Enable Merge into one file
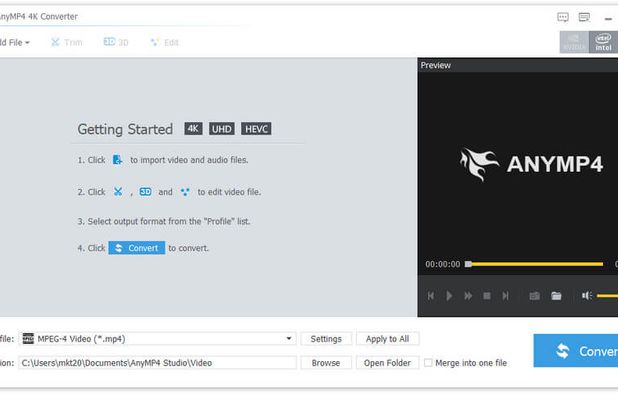Image resolution: width=618 pixels, height=394 pixels. 428,362
